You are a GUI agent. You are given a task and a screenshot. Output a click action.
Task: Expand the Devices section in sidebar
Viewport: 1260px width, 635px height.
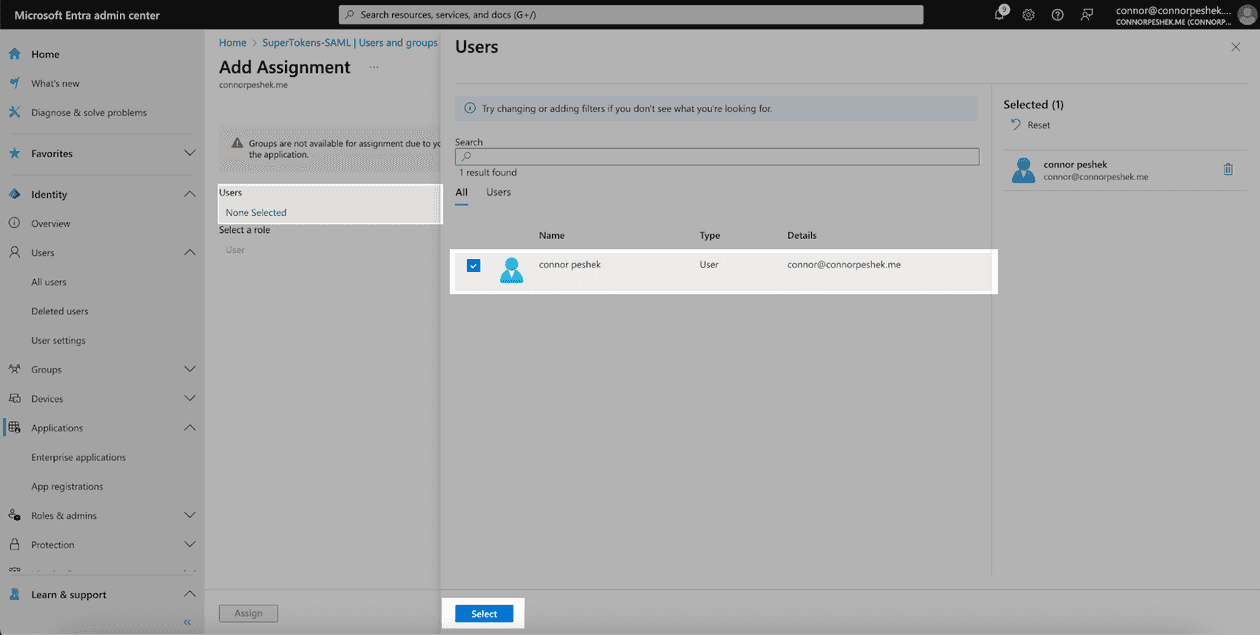(x=190, y=398)
